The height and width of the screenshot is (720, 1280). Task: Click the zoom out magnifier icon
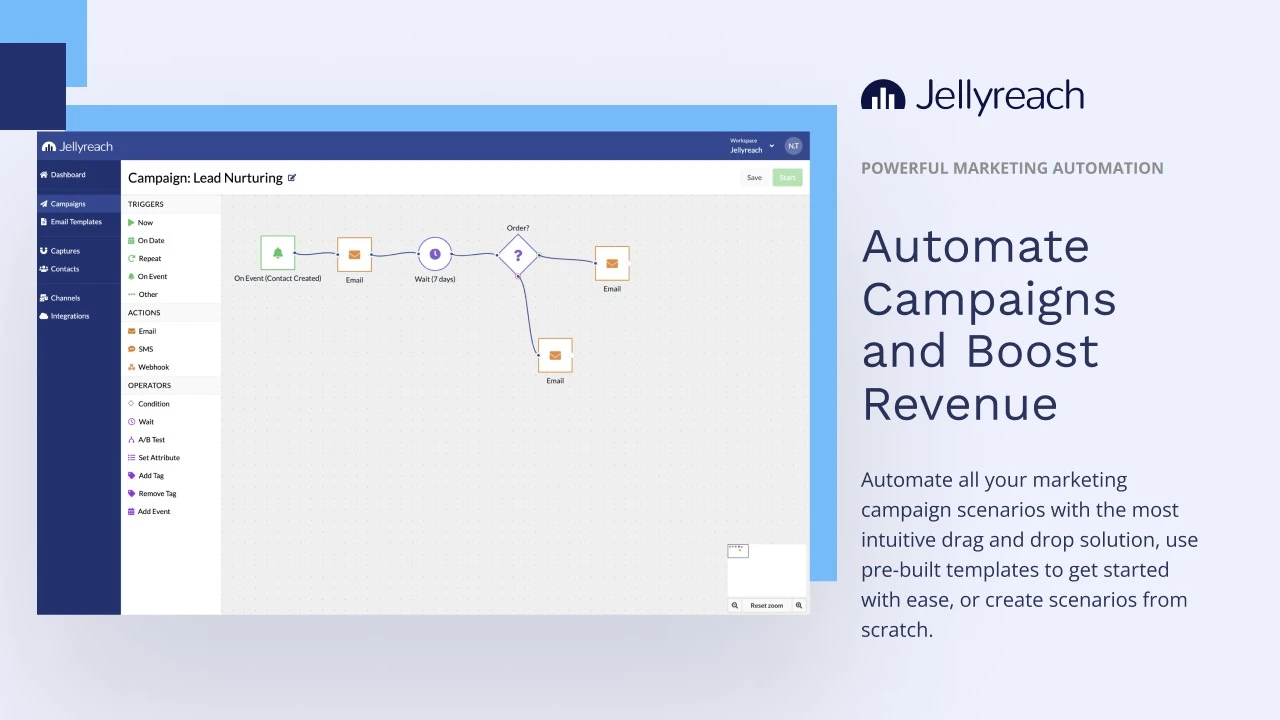[x=735, y=606]
